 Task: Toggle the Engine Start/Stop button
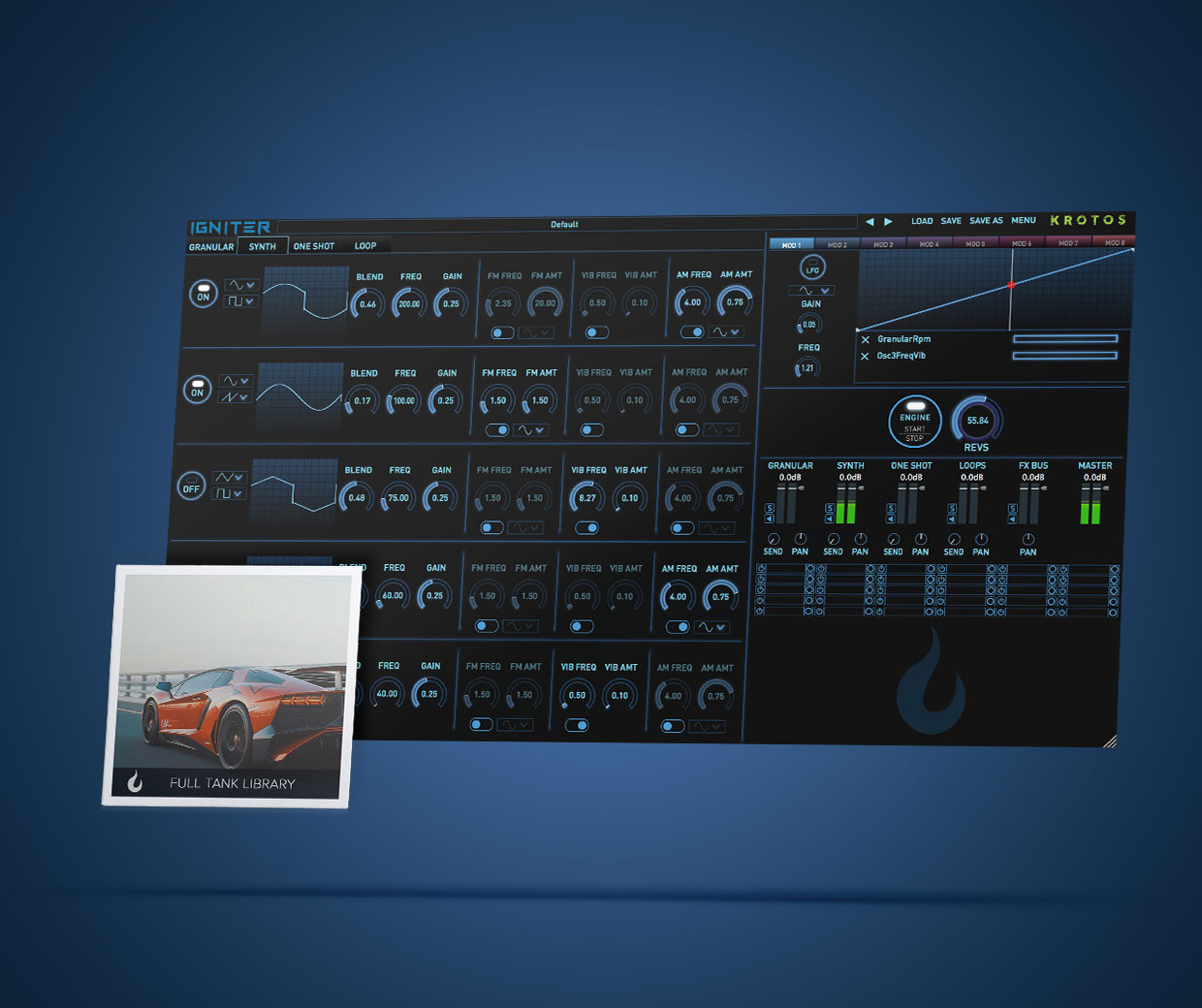915,423
